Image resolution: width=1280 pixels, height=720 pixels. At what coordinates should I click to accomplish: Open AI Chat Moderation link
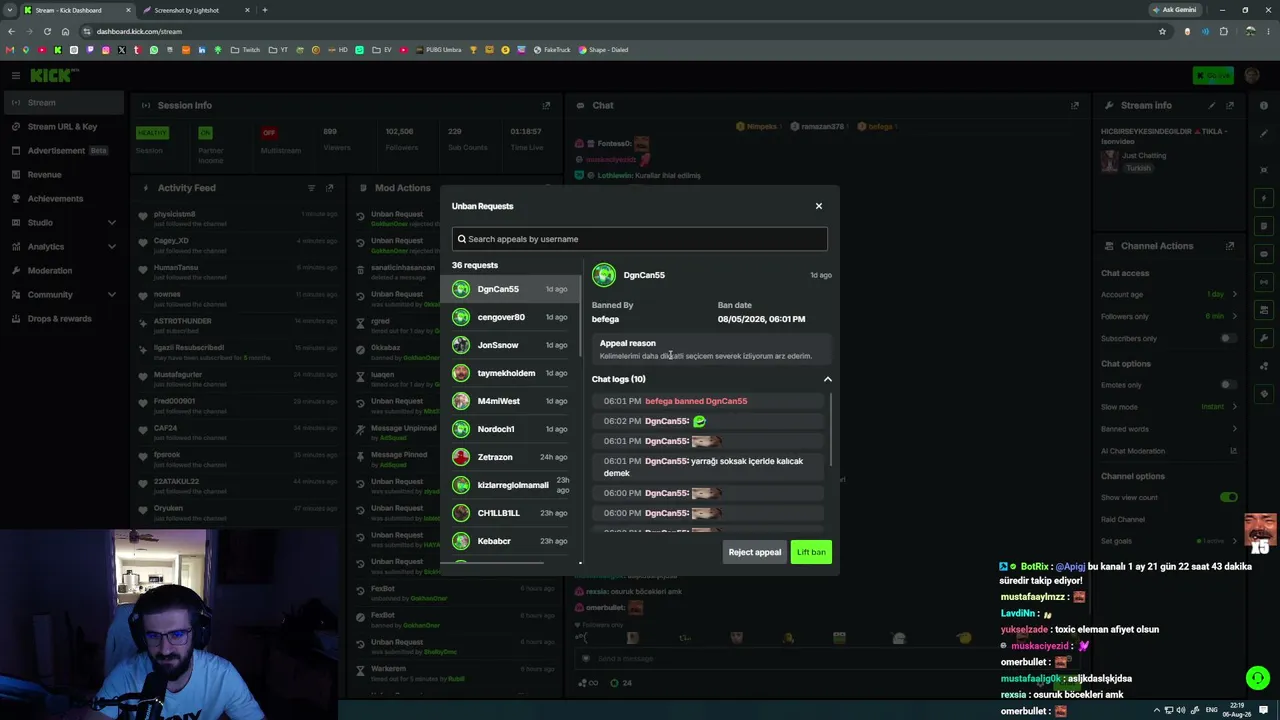click(x=1170, y=451)
